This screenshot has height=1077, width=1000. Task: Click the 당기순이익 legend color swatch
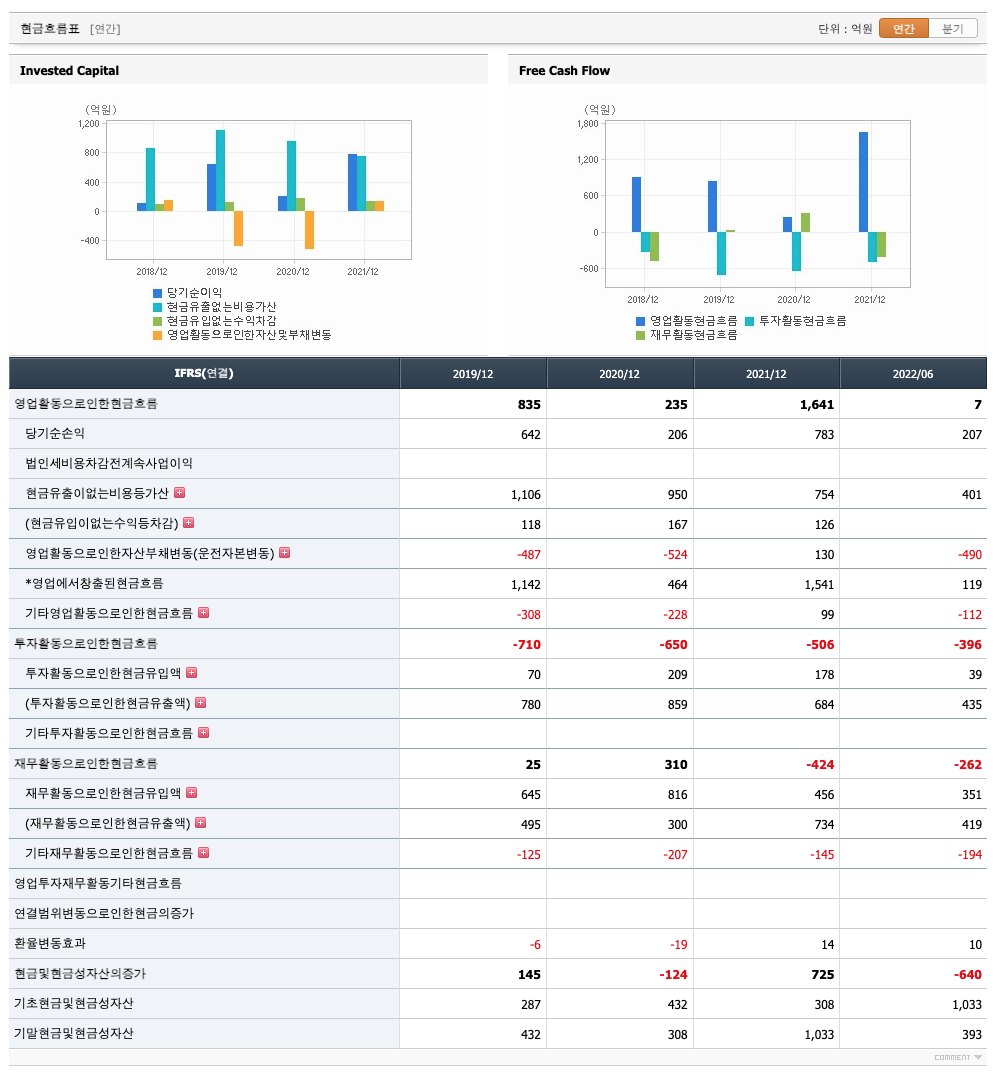157,293
